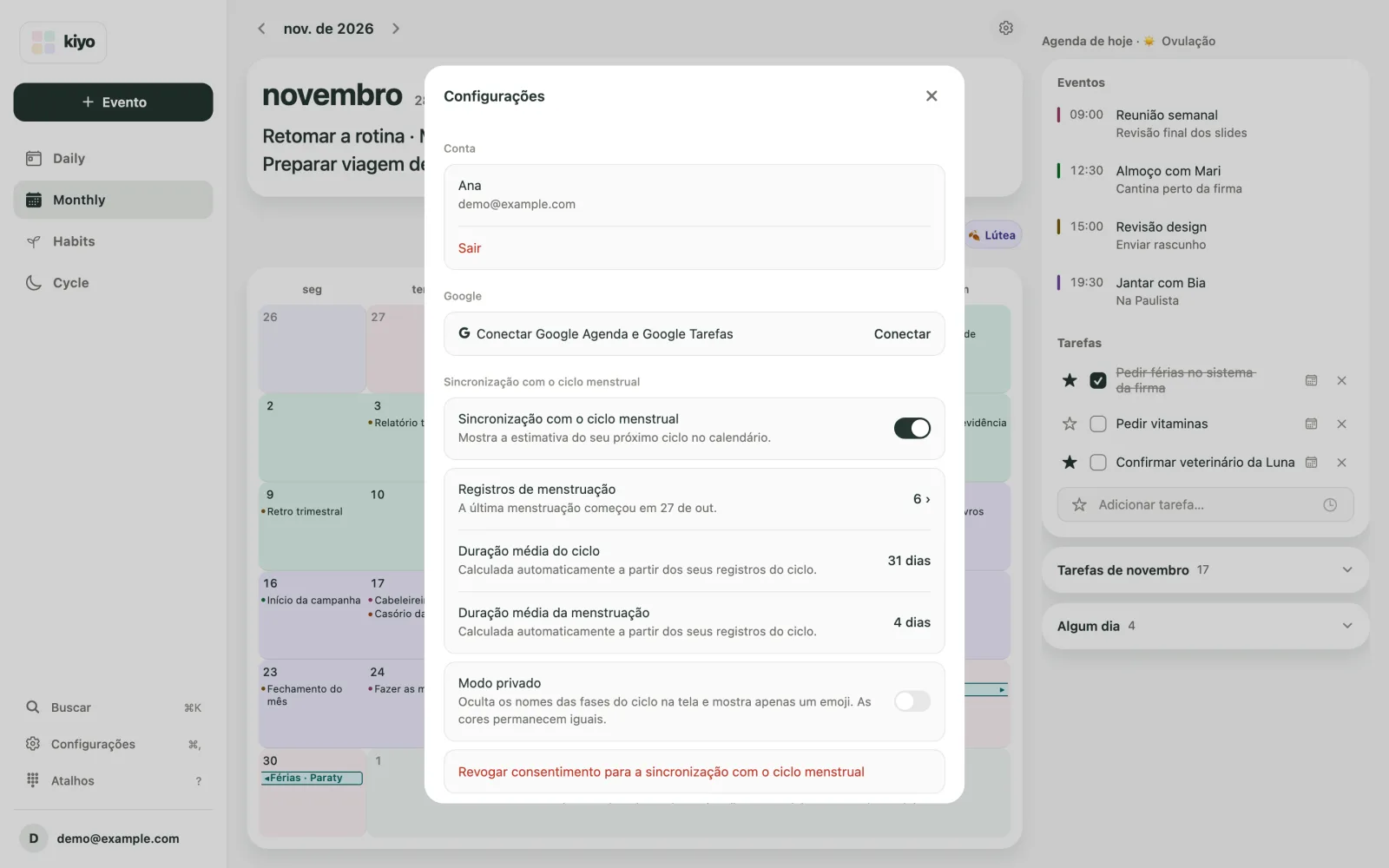The width and height of the screenshot is (1389, 868).
Task: Delete the Pedir vitaminas task
Action: coord(1342,424)
